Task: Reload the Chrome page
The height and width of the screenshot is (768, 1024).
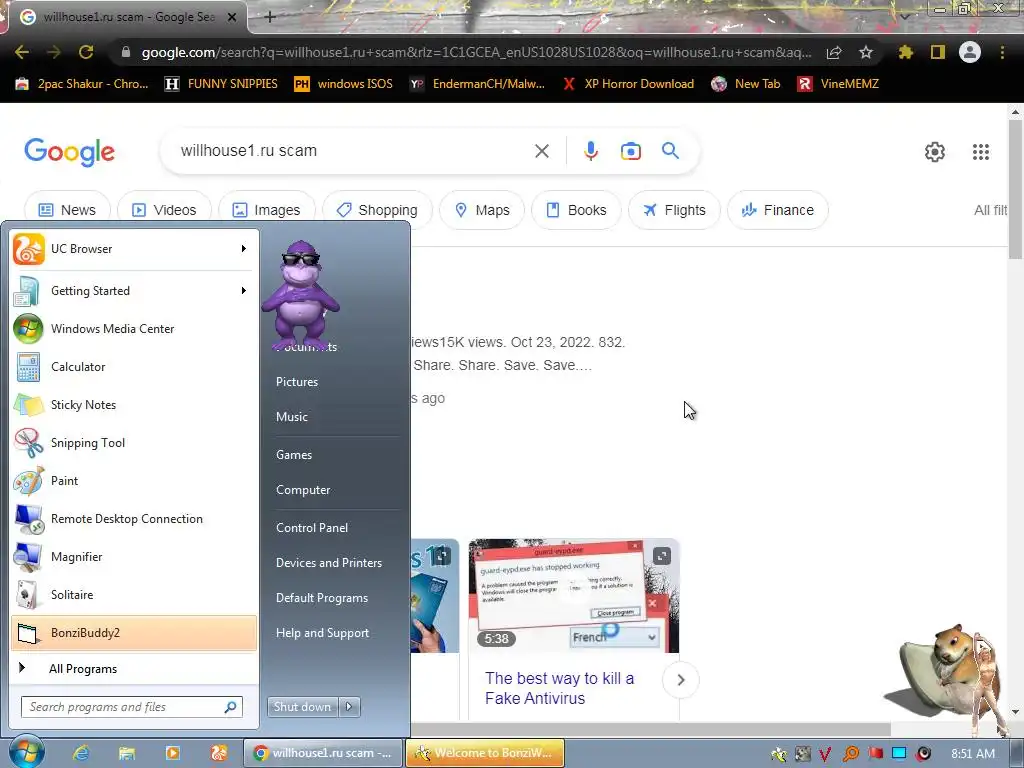Action: (x=86, y=52)
